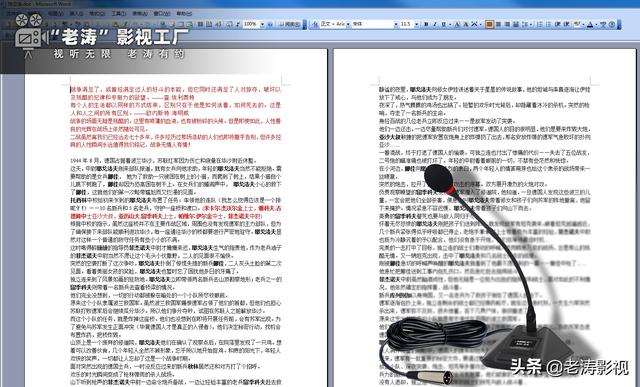Viewport: 640px width, 387px height.
Task: Open the 格式 menu
Action: coord(97,13)
